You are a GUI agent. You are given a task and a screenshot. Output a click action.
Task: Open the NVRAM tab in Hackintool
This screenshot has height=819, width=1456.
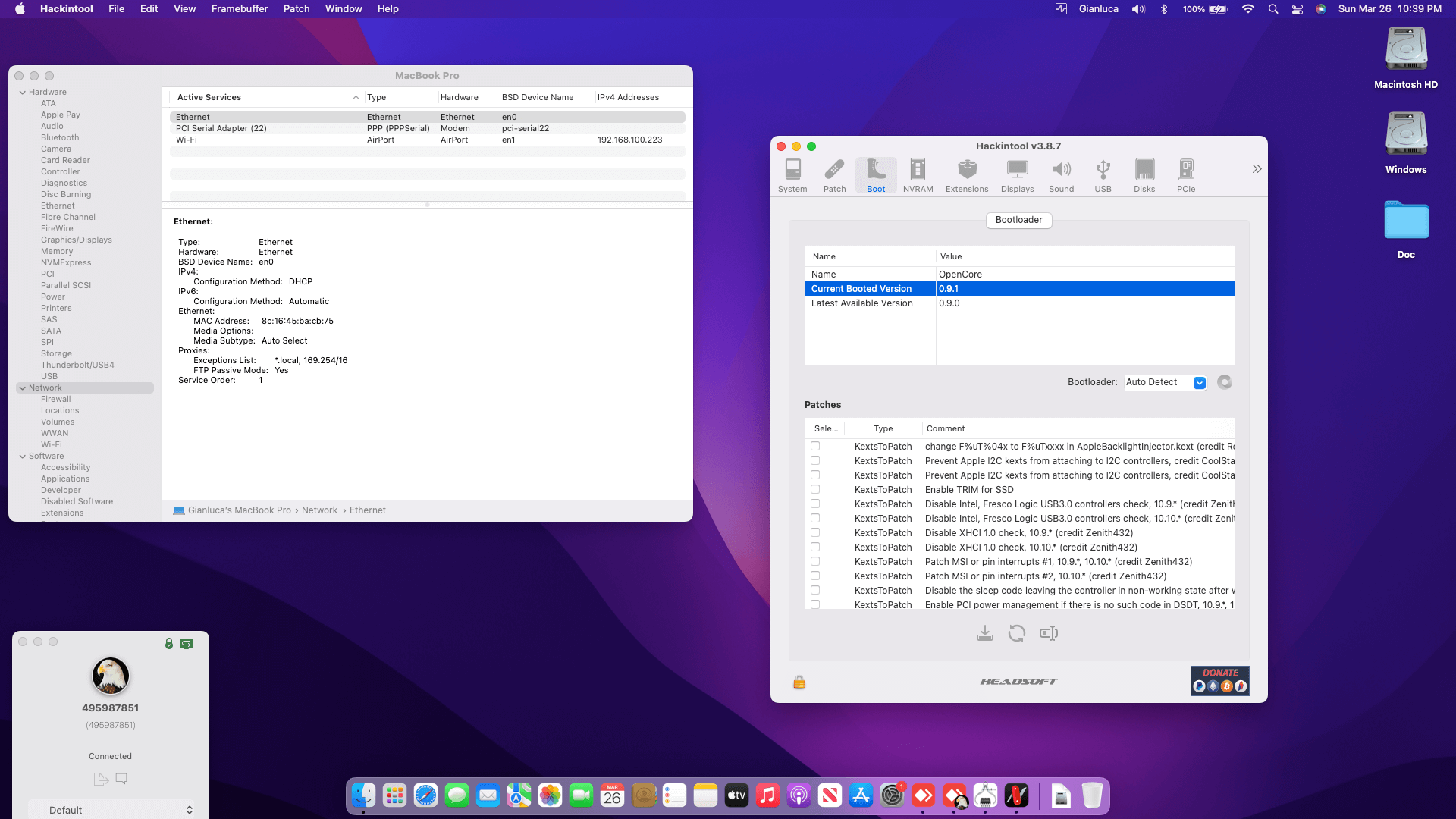click(918, 175)
